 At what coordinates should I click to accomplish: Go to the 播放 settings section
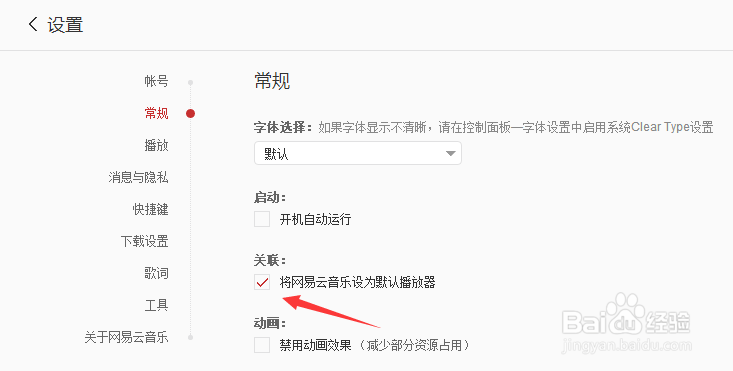click(156, 145)
